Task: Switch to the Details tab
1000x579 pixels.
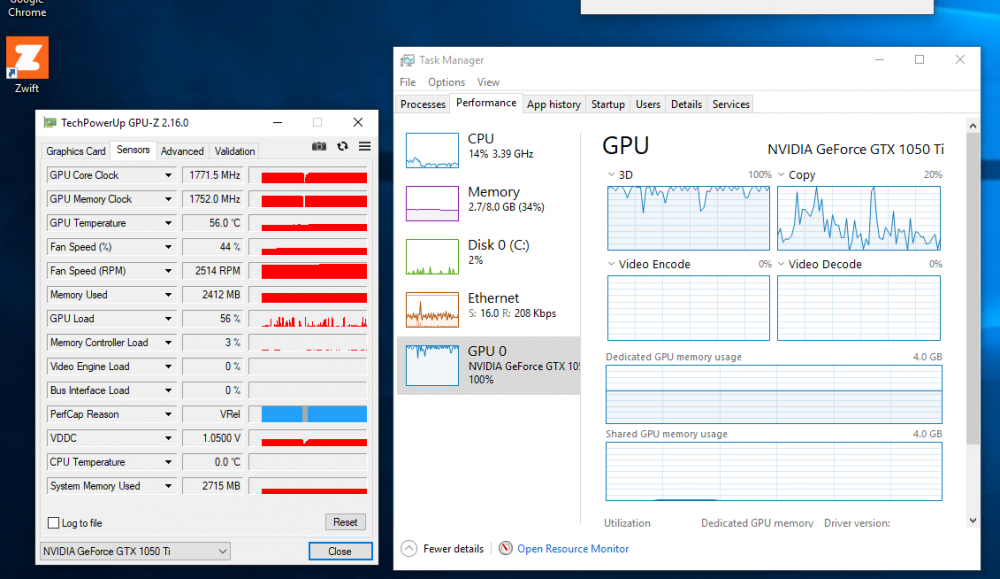Action: pos(686,104)
